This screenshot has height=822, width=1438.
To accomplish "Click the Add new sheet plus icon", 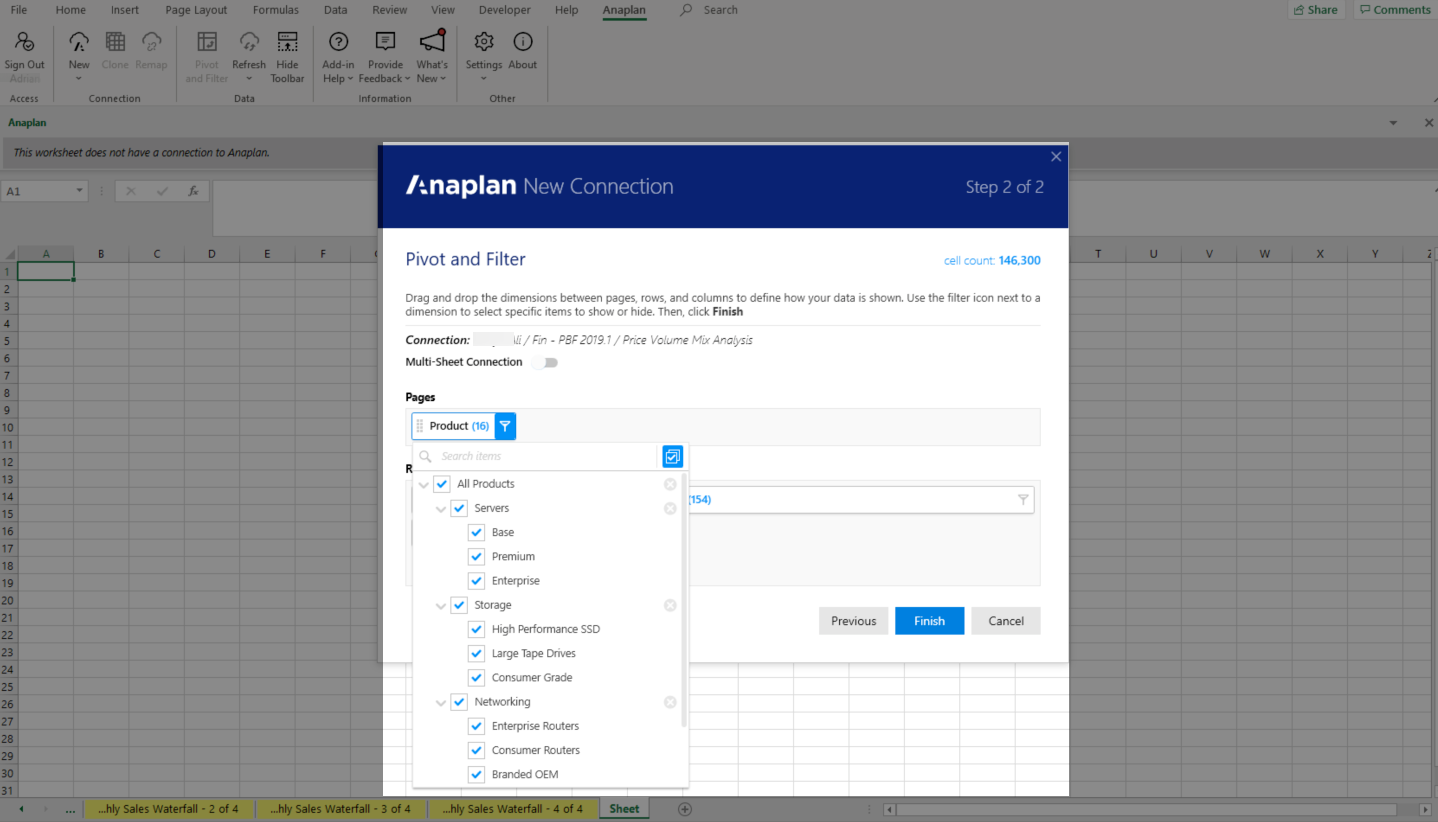I will [685, 809].
